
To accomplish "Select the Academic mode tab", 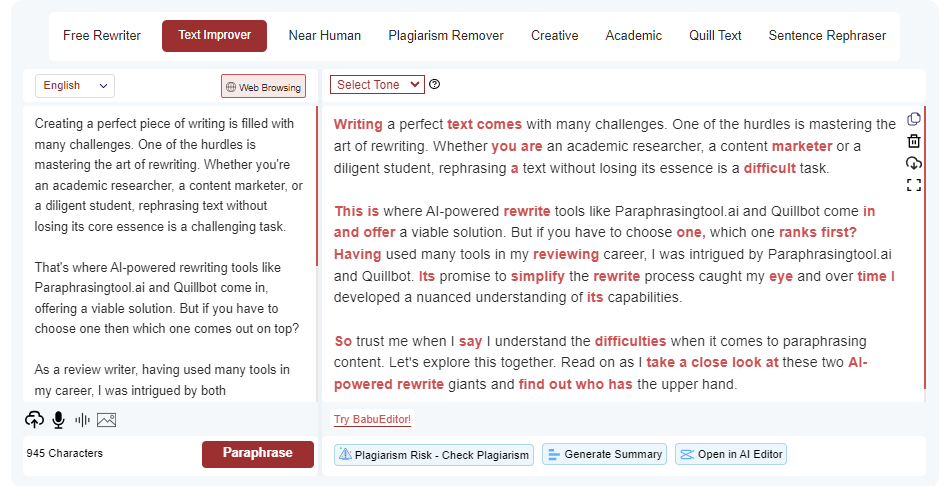I will click(633, 36).
